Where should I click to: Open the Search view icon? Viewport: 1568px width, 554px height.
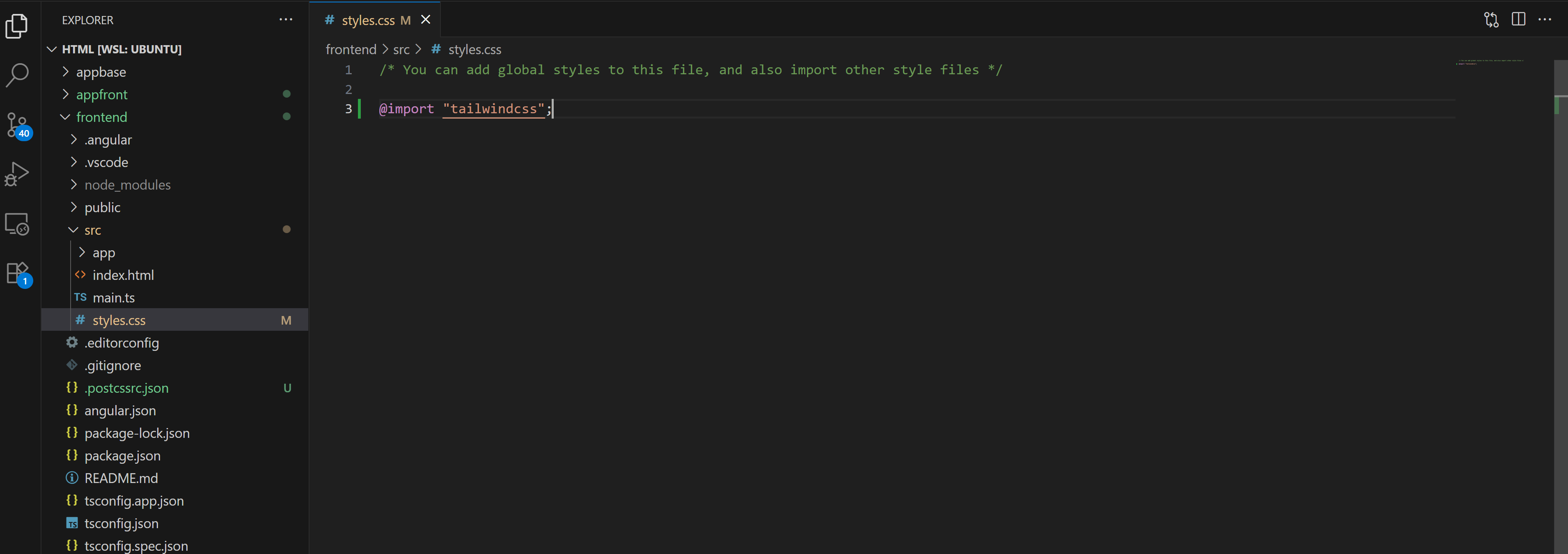pyautogui.click(x=17, y=76)
